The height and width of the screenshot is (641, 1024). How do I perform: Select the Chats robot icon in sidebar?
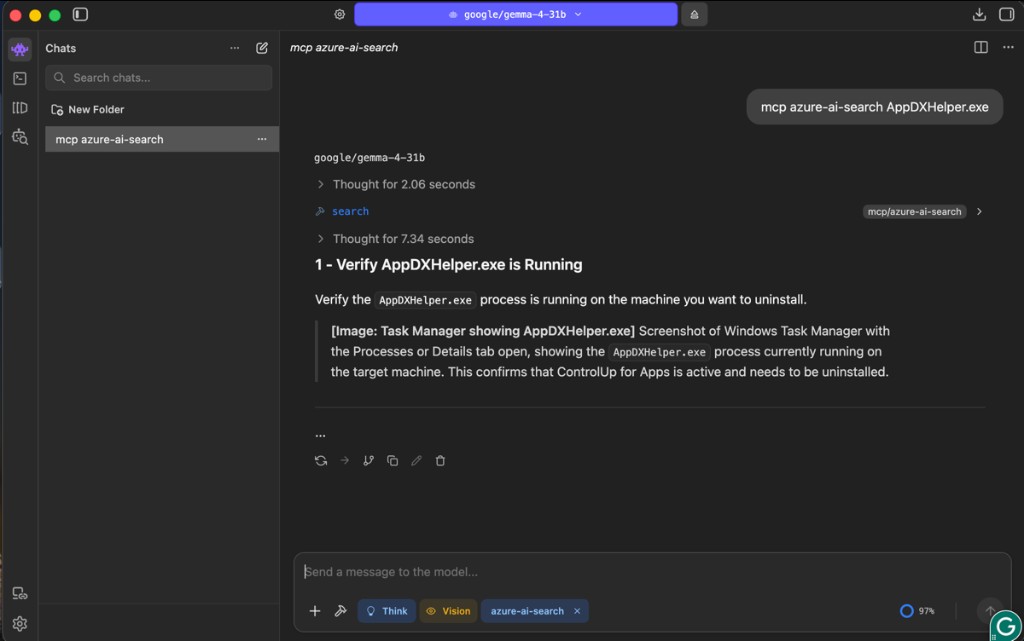(x=20, y=49)
